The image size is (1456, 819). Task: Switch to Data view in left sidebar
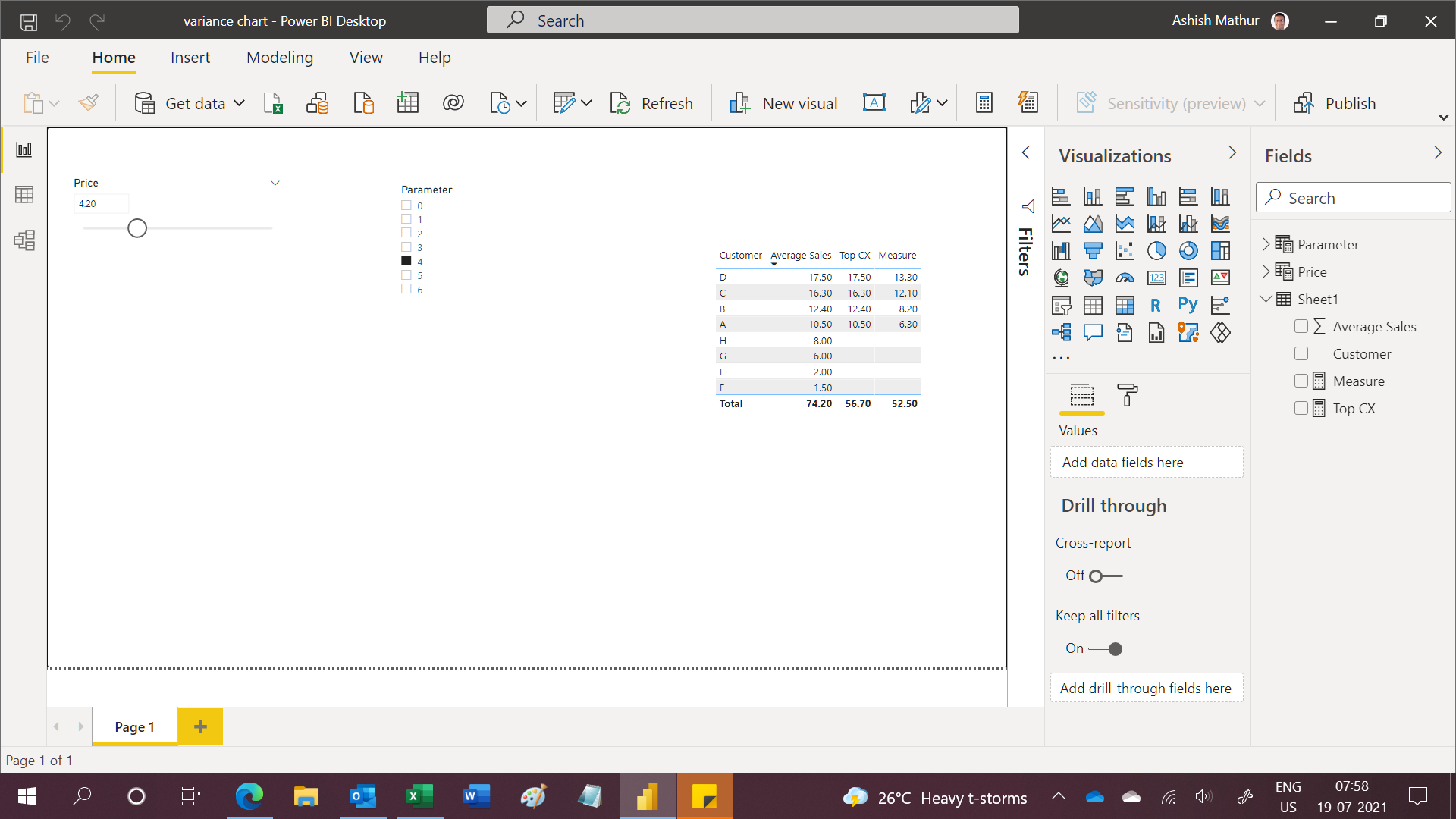click(x=24, y=195)
